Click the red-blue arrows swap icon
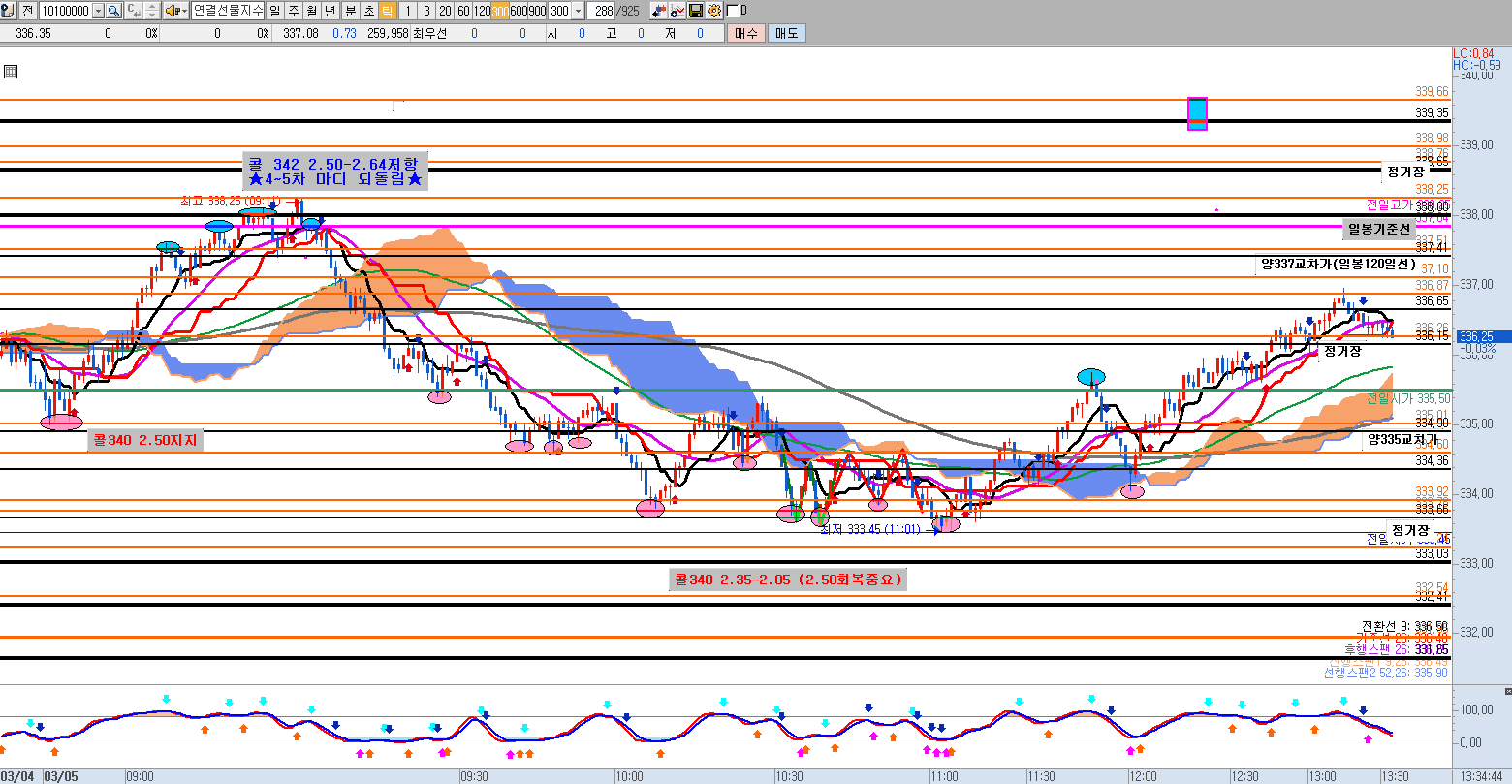The image size is (1512, 784). [x=659, y=11]
